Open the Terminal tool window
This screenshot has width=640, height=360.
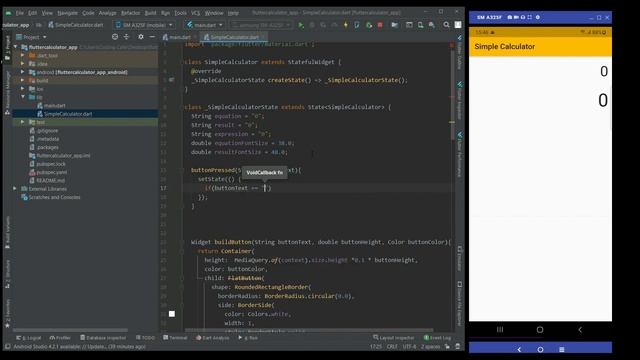175,338
